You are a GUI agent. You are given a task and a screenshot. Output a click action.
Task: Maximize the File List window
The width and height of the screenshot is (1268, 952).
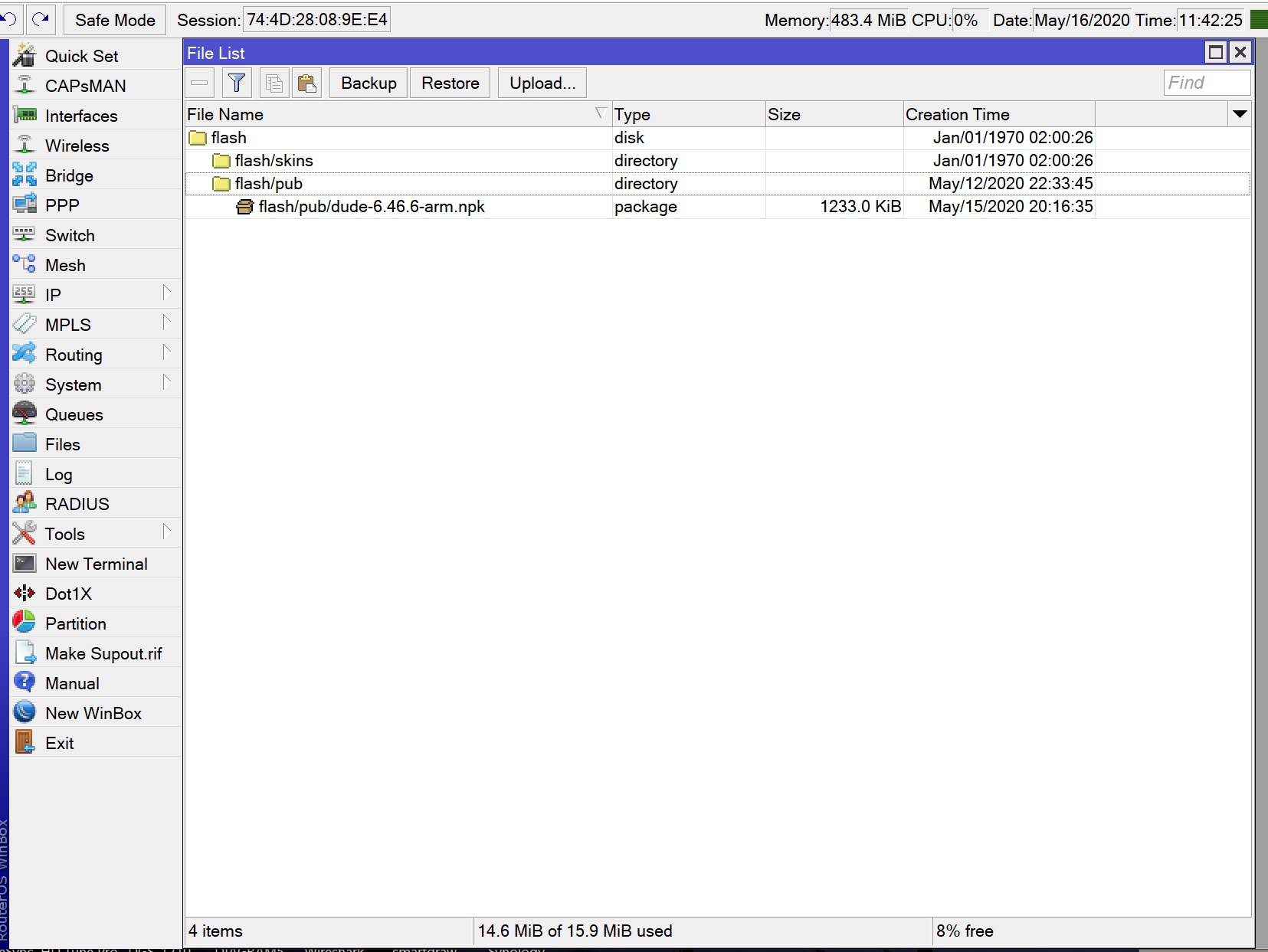click(x=1216, y=52)
